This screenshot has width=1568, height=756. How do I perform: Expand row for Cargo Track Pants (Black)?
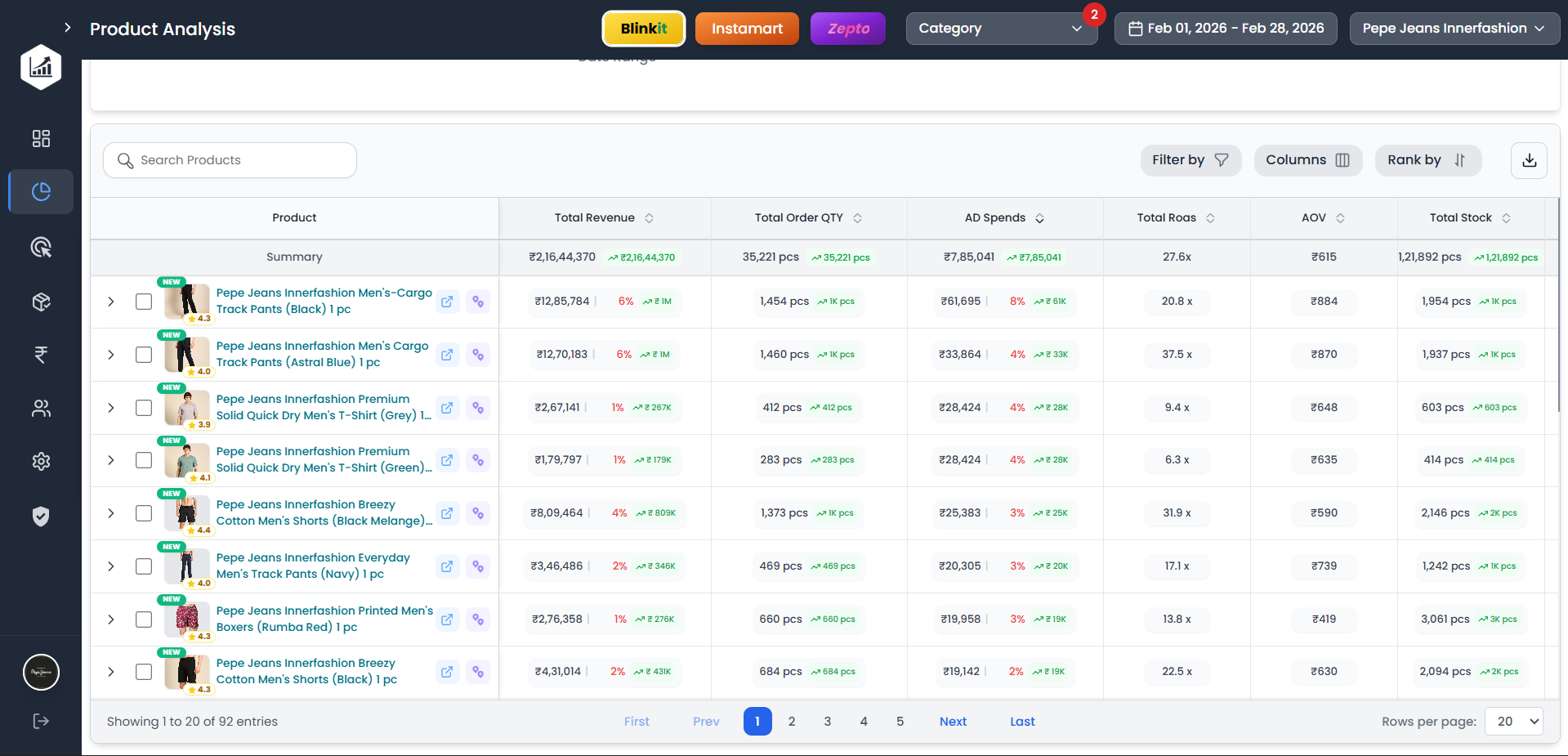pos(111,302)
